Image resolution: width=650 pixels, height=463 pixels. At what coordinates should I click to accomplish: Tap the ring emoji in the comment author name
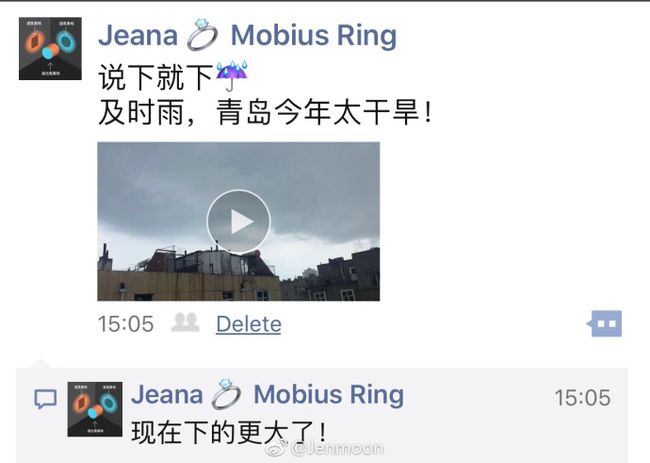(226, 395)
